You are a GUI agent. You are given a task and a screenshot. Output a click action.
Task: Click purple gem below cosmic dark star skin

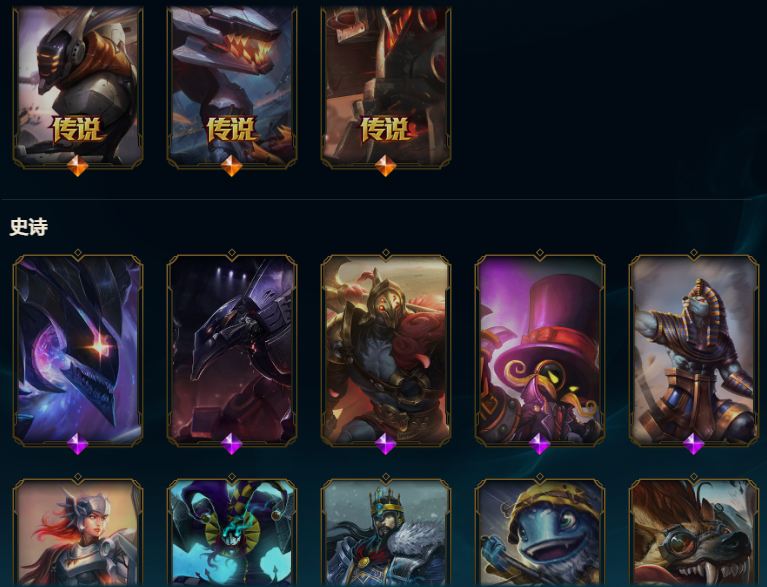click(x=78, y=444)
